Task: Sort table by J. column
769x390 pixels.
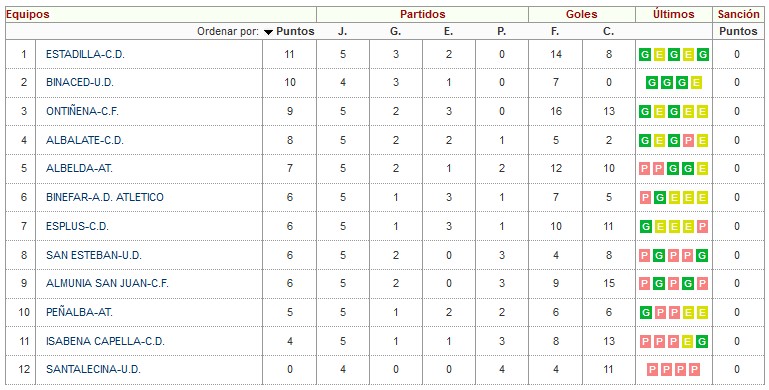Action: (x=342, y=31)
